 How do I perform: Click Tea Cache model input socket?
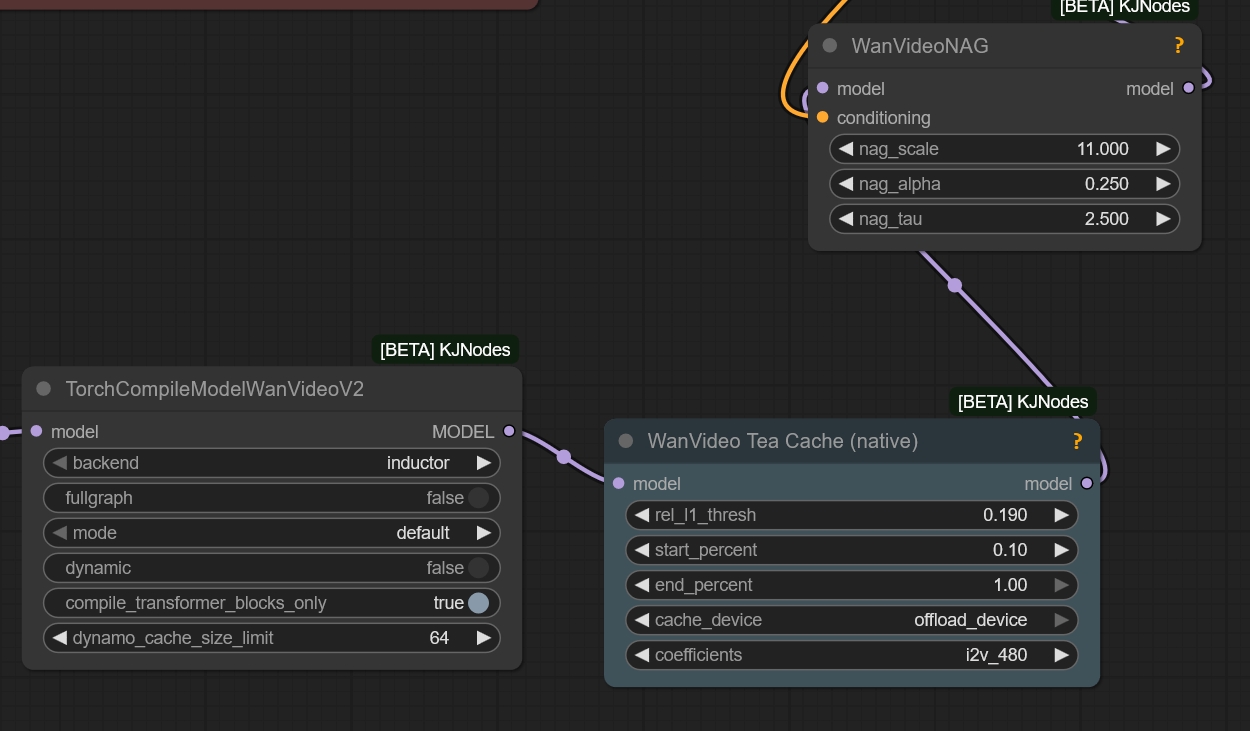pos(619,483)
